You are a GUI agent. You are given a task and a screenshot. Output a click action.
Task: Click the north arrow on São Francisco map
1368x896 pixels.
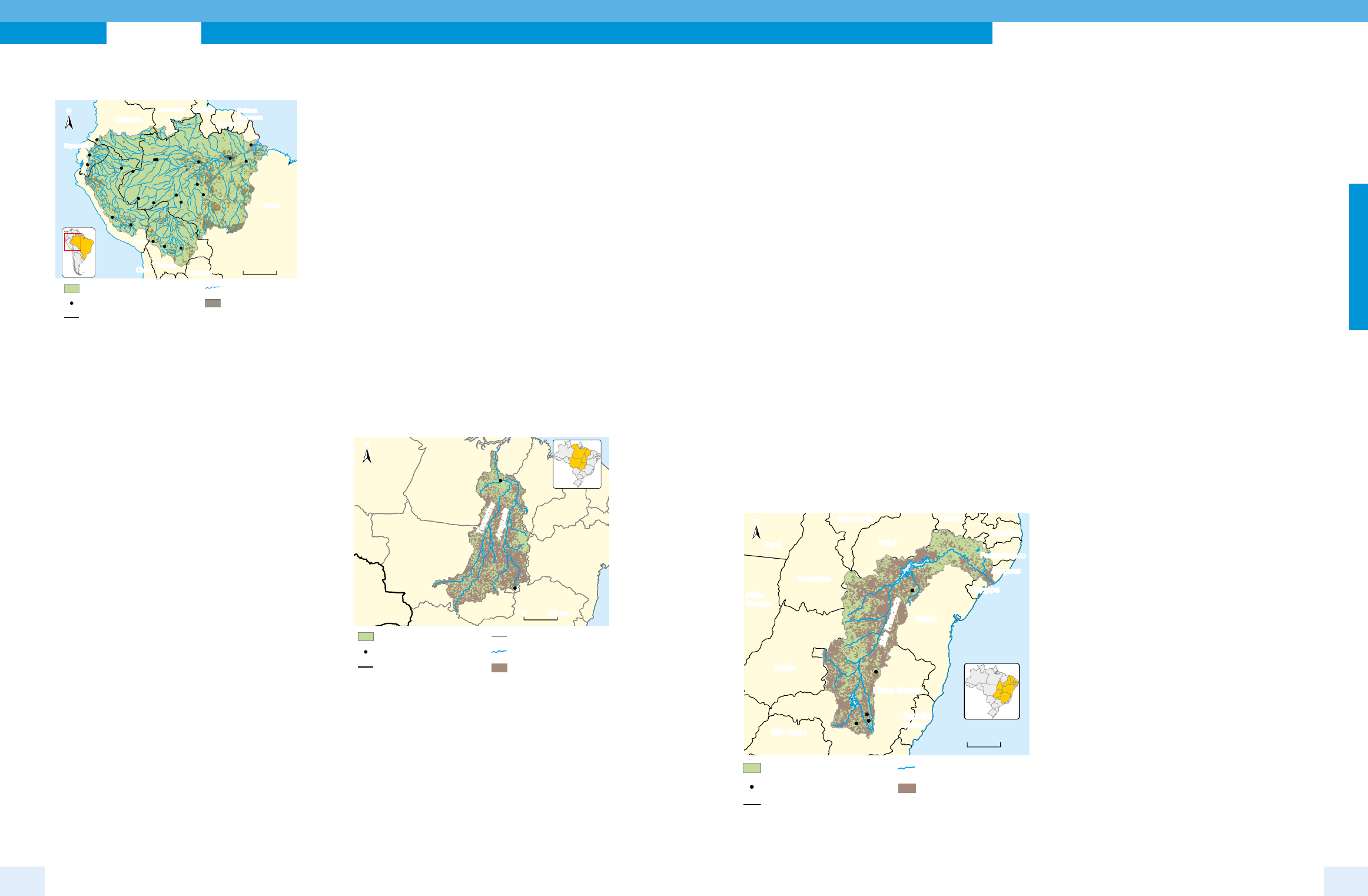tap(756, 532)
